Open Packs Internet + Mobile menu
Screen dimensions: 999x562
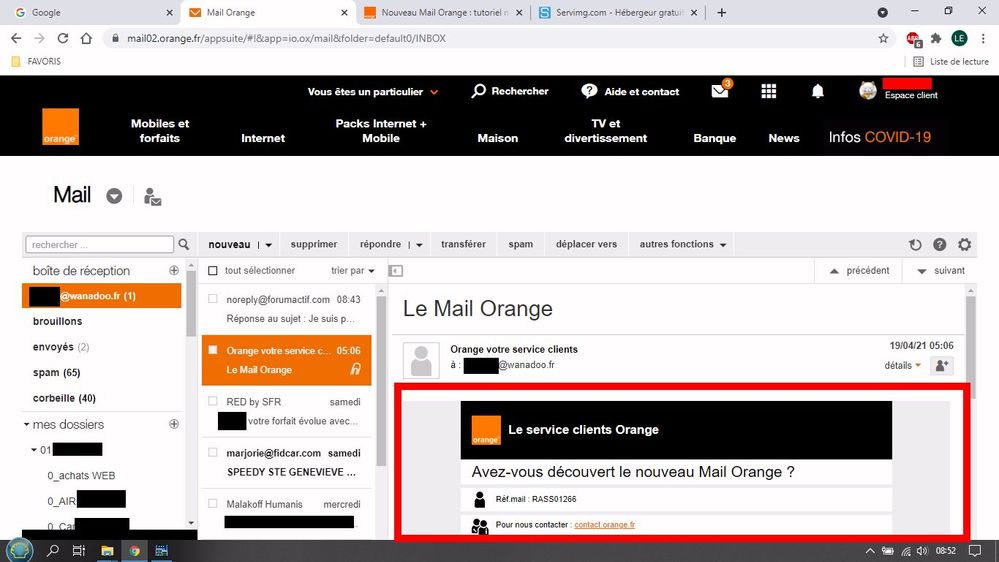[x=381, y=131]
